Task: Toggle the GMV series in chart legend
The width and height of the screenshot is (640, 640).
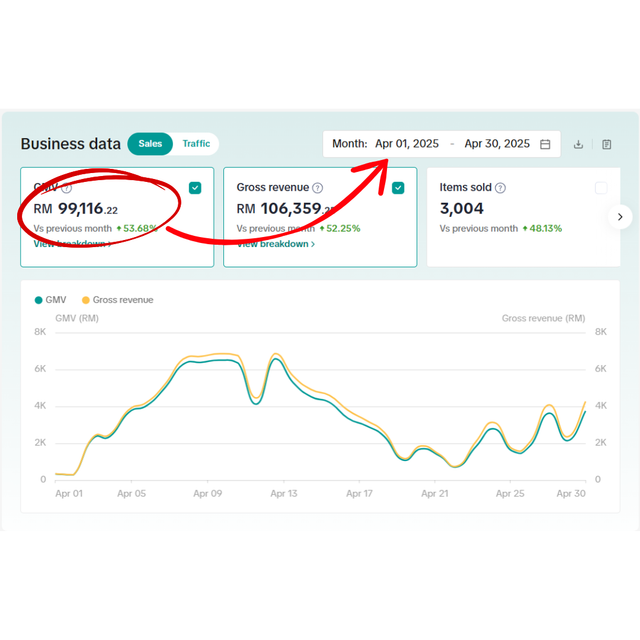Action: point(51,300)
